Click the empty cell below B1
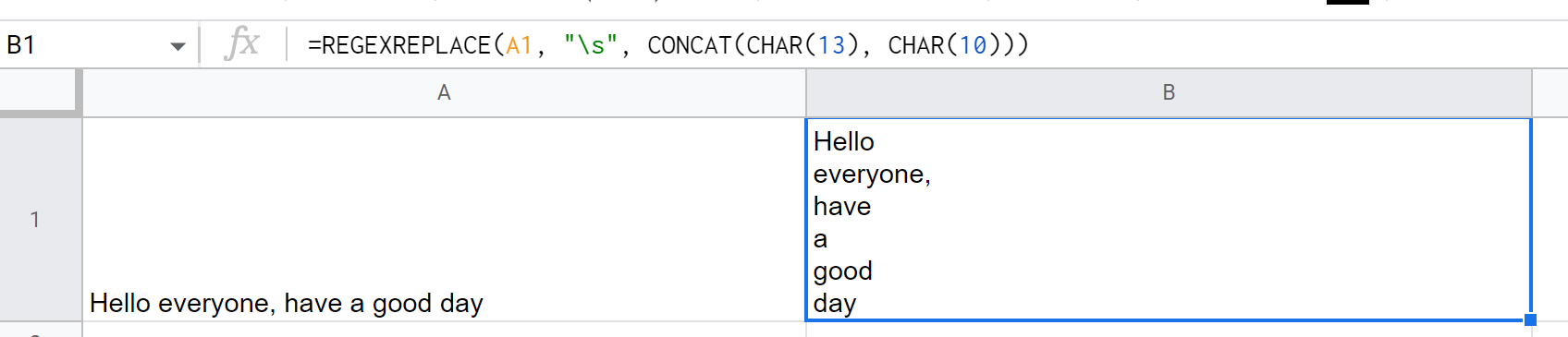1568x337 pixels. tap(1169, 330)
